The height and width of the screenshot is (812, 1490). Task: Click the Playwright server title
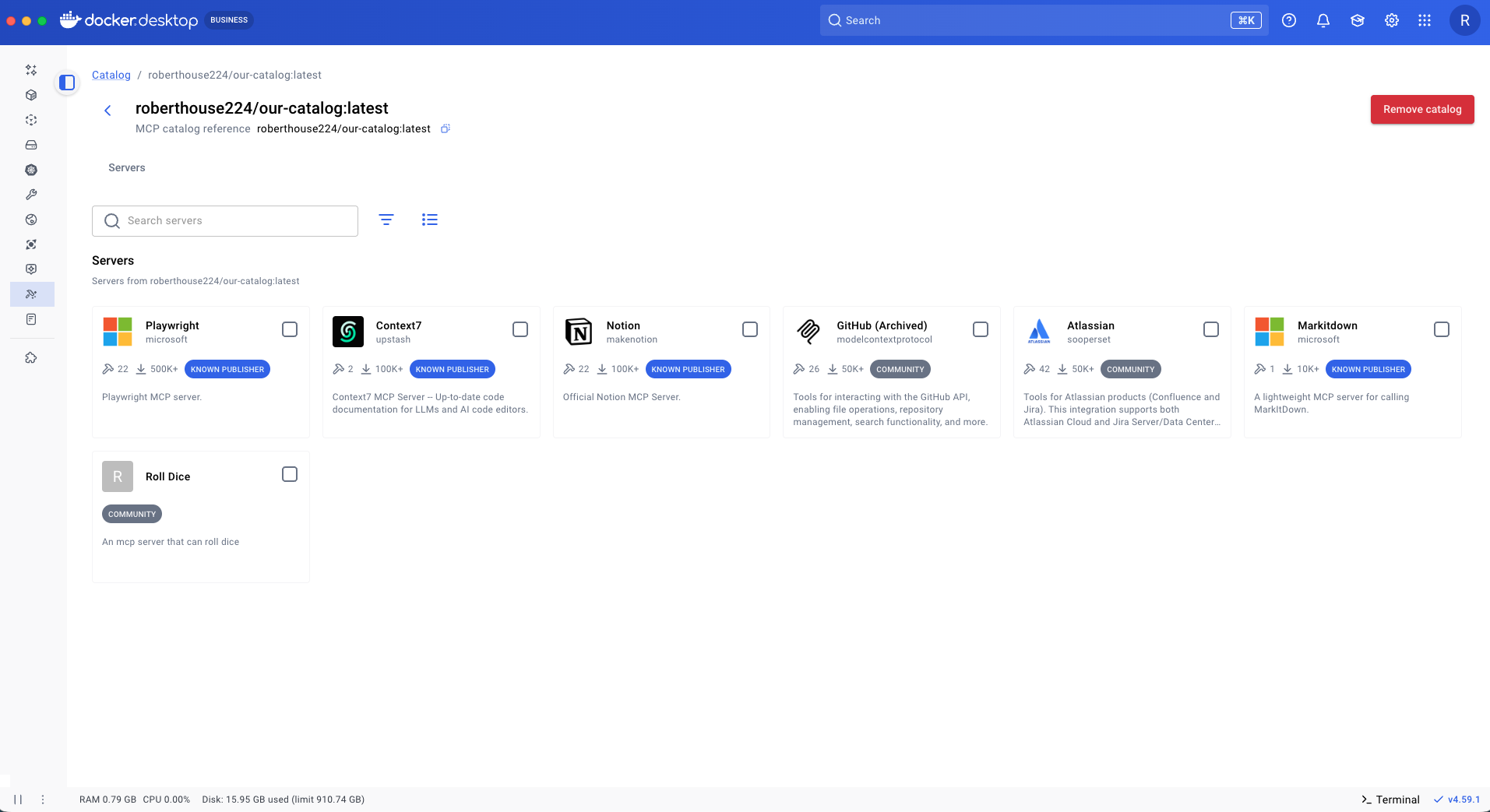172,325
